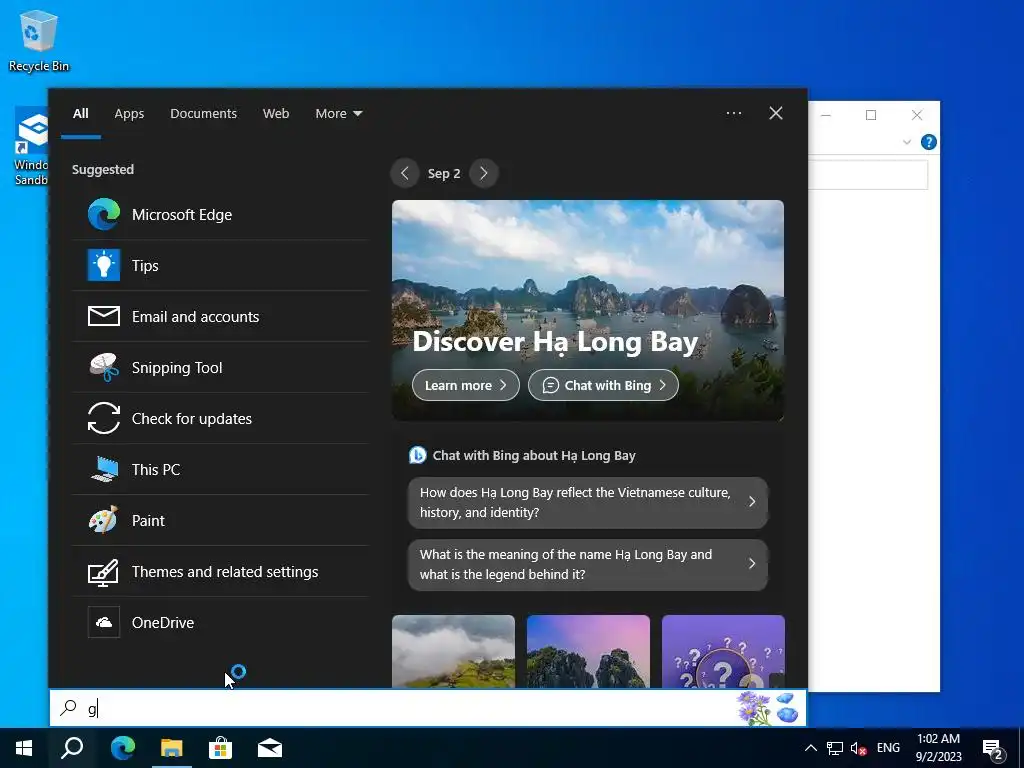This screenshot has width=1024, height=768.
Task: Click the taskbar Search magnifier
Action: click(72, 748)
